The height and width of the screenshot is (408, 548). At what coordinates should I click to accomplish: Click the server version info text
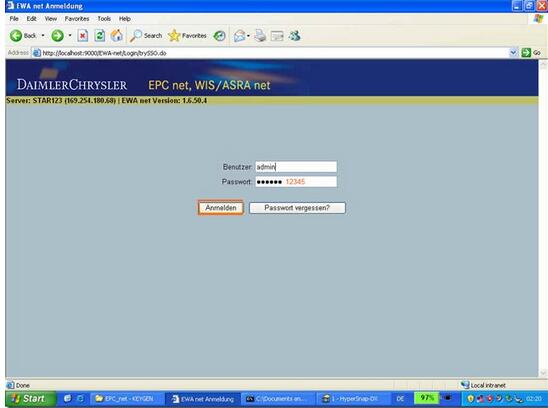[x=107, y=101]
